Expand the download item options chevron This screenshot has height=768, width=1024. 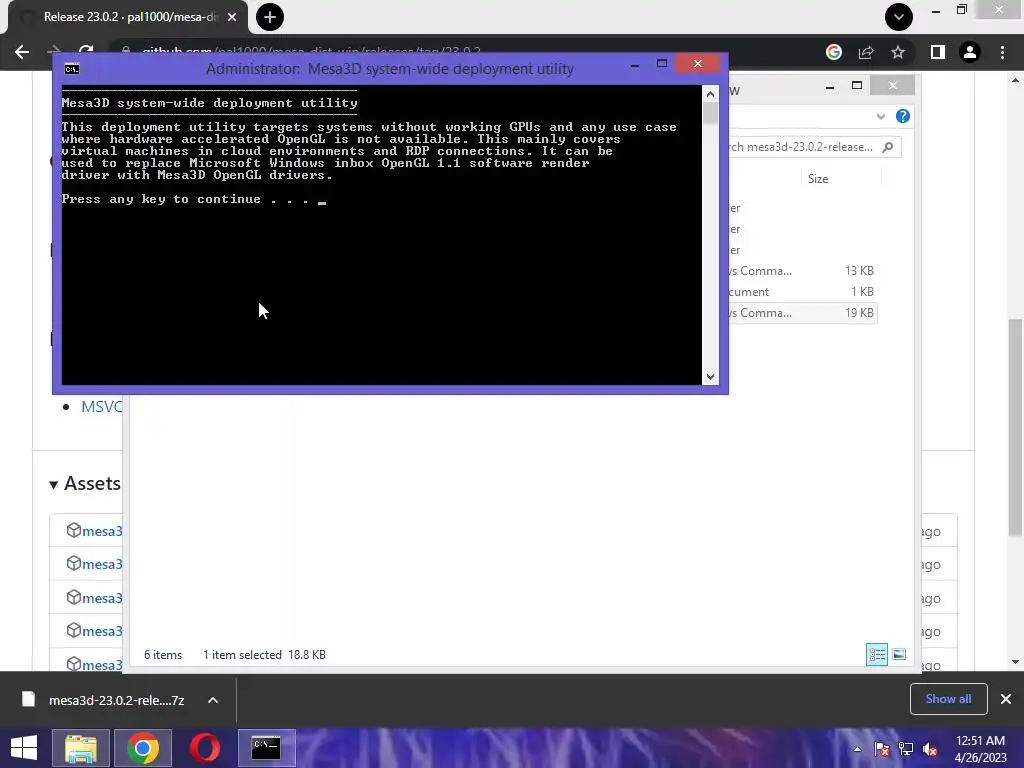(x=213, y=700)
